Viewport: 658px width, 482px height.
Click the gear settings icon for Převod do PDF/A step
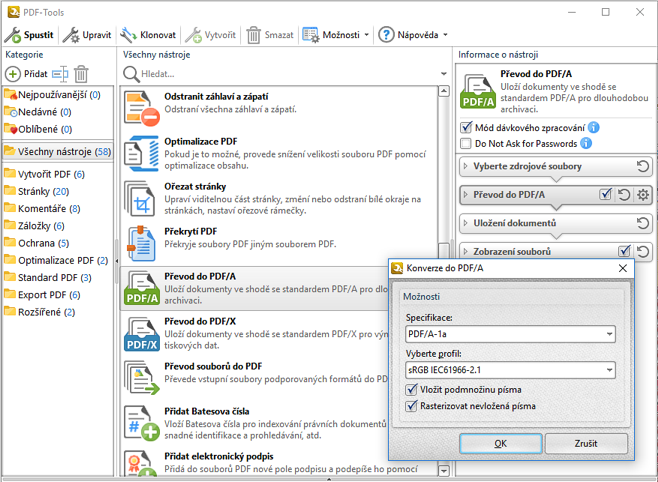tap(643, 194)
